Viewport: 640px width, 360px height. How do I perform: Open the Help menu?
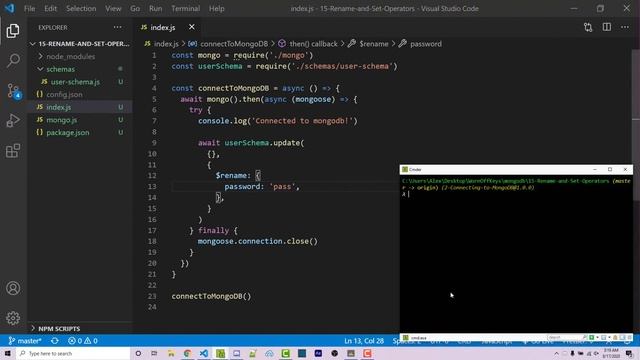pos(217,8)
